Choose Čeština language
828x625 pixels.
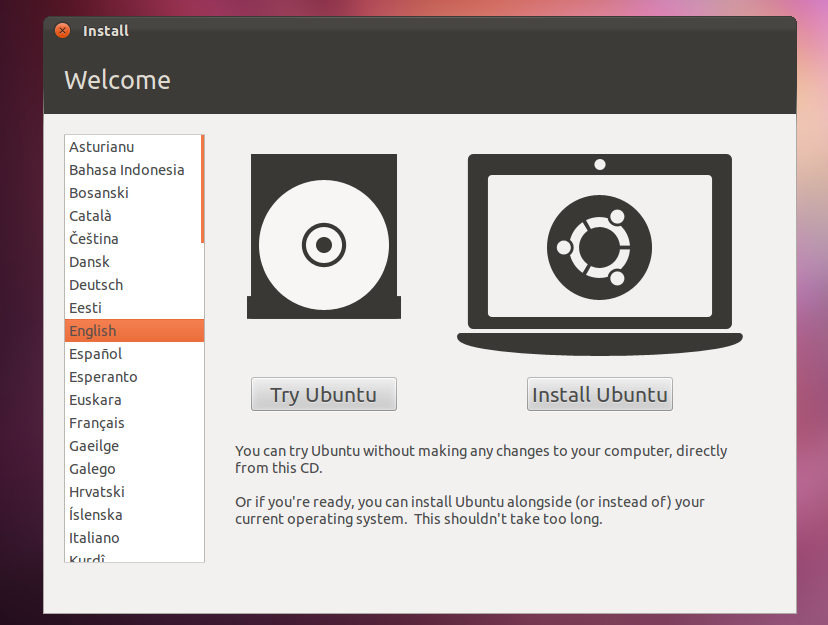(x=133, y=239)
